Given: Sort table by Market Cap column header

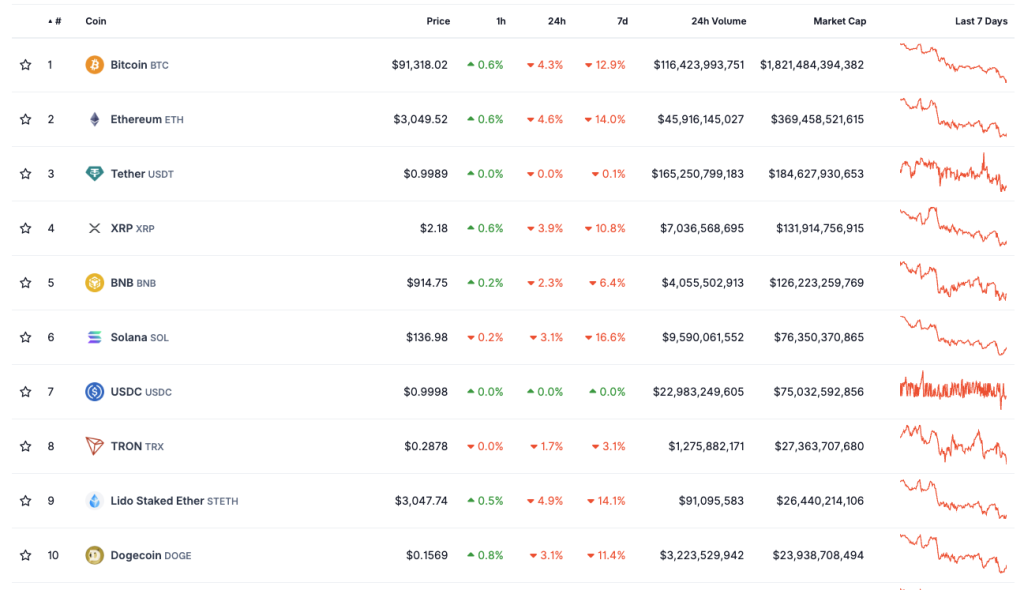Looking at the screenshot, I should pyautogui.click(x=839, y=21).
